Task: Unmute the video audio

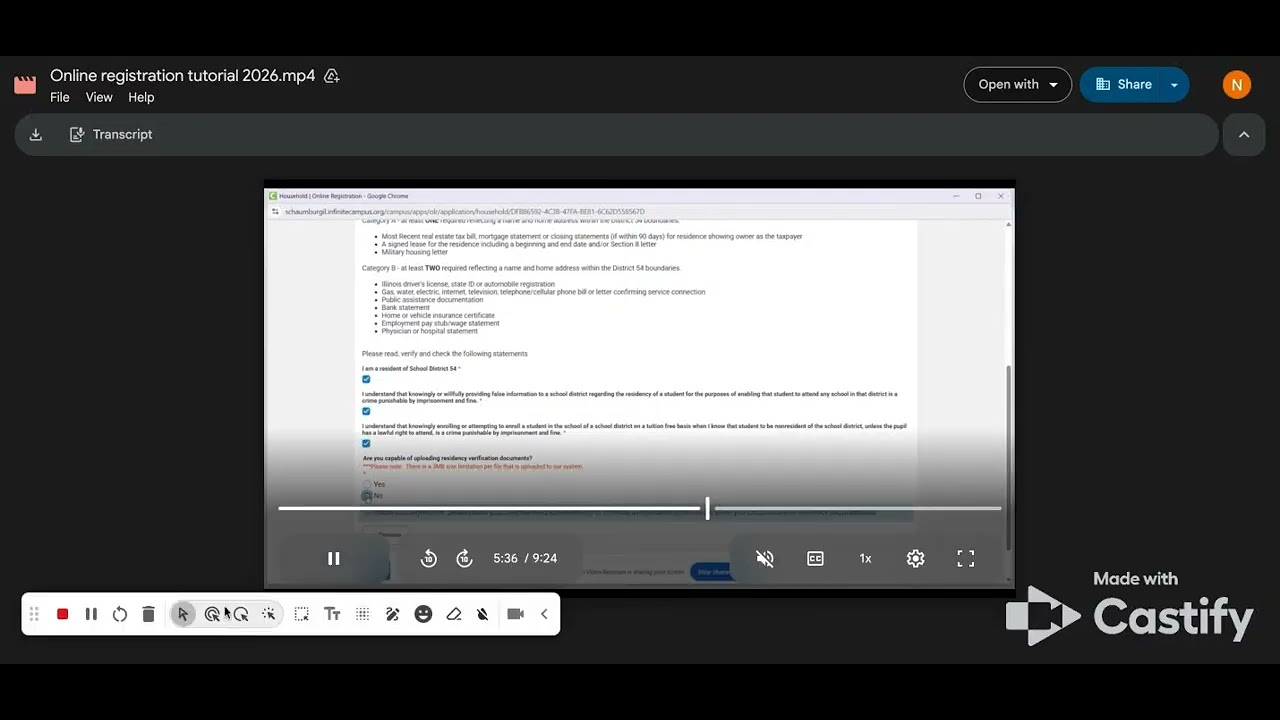Action: click(x=765, y=559)
